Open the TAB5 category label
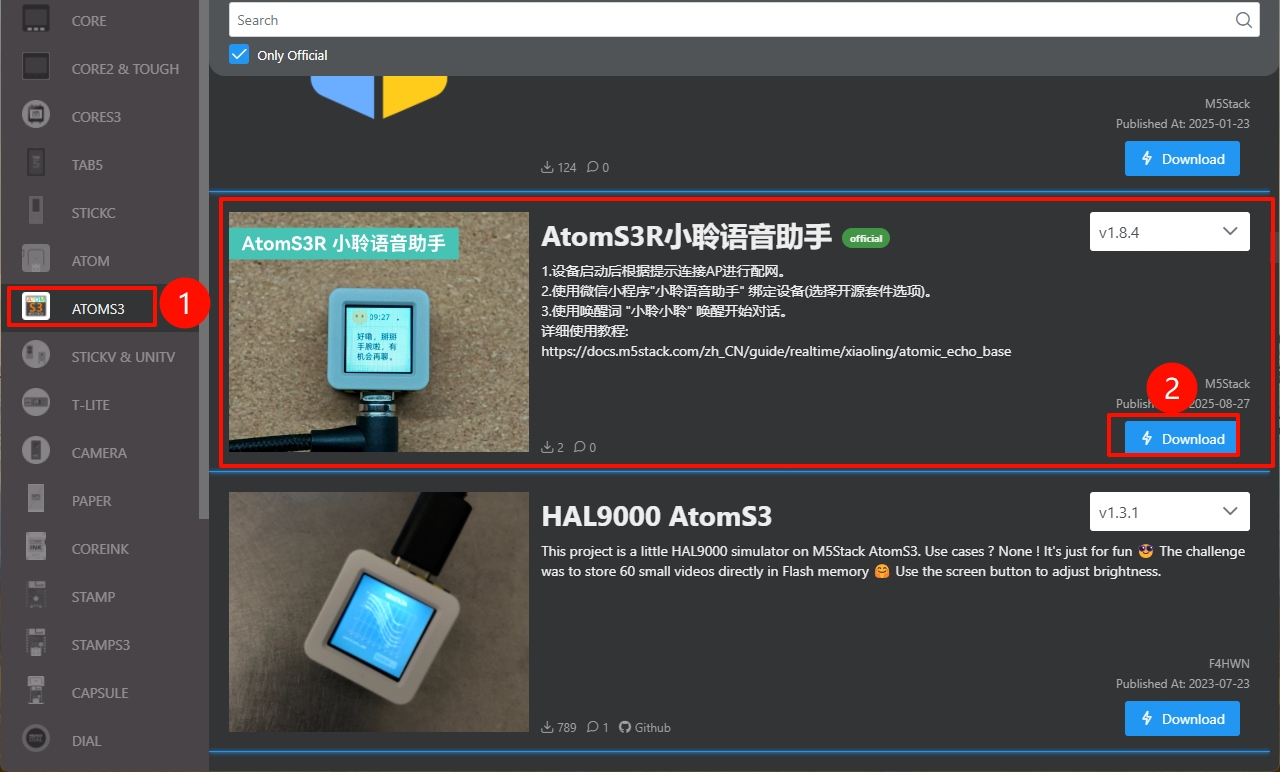1280x772 pixels. 87,165
